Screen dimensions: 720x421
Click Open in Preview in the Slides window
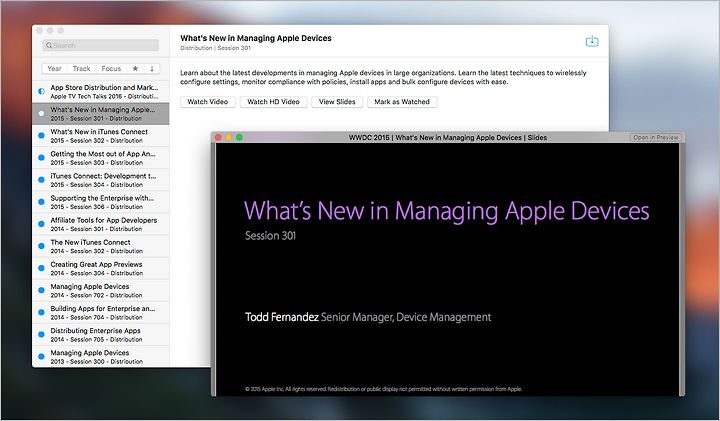[x=655, y=137]
